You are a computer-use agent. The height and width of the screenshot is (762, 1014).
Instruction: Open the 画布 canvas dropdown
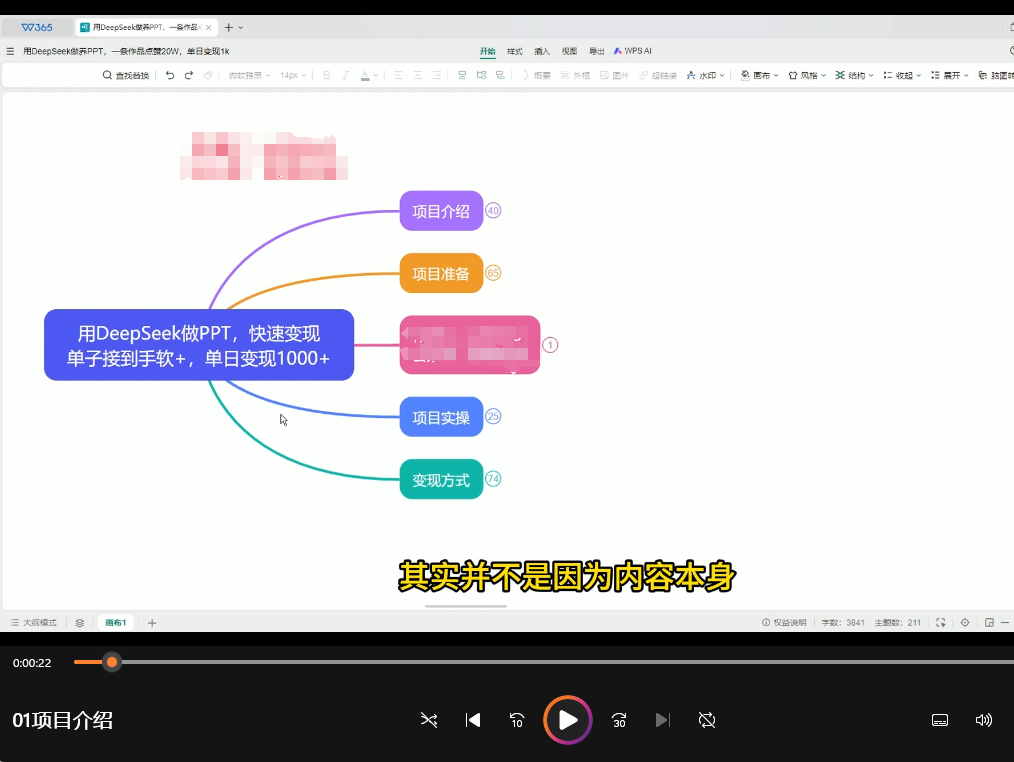(x=759, y=75)
